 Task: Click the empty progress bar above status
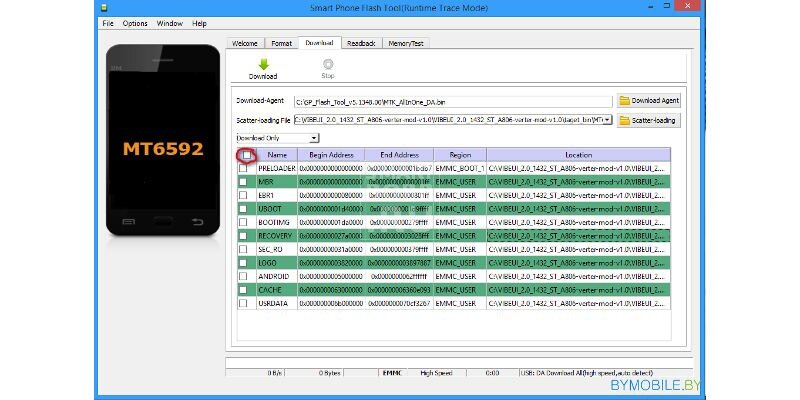459,362
